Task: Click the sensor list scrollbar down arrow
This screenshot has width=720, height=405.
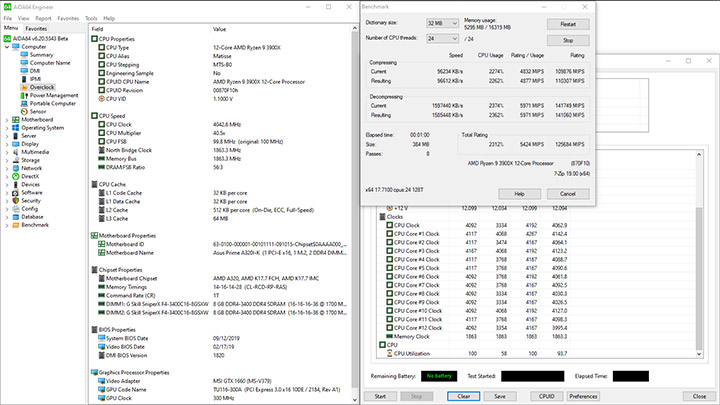Action: [x=699, y=354]
